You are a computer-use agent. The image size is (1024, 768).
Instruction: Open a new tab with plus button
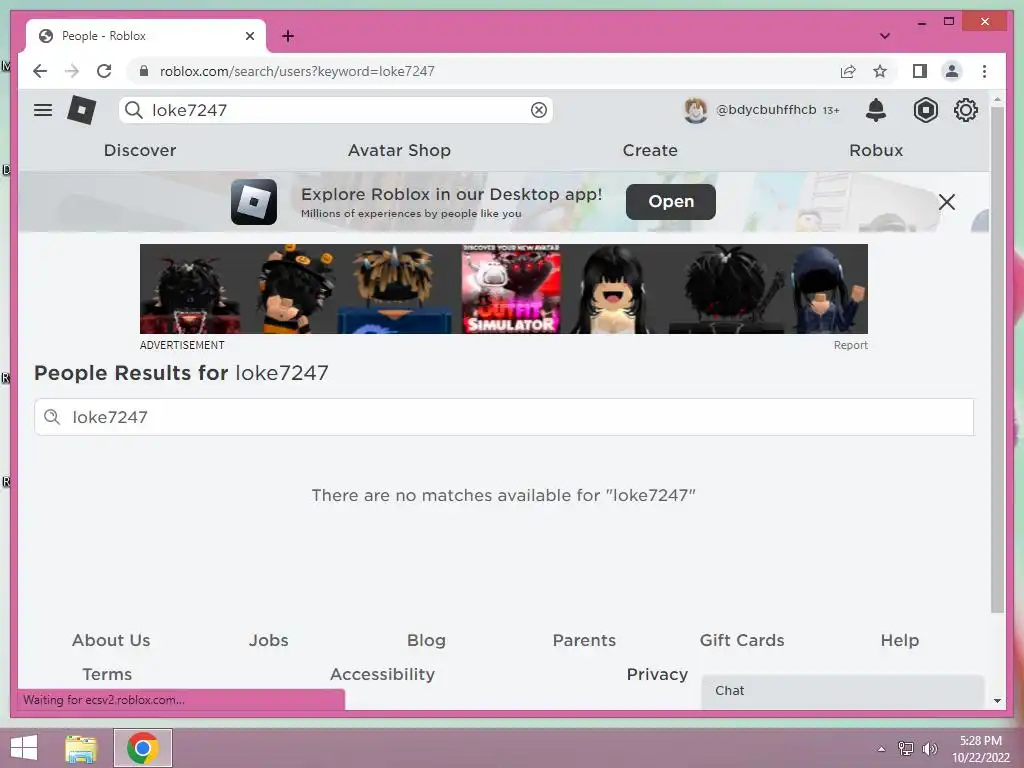tap(288, 36)
